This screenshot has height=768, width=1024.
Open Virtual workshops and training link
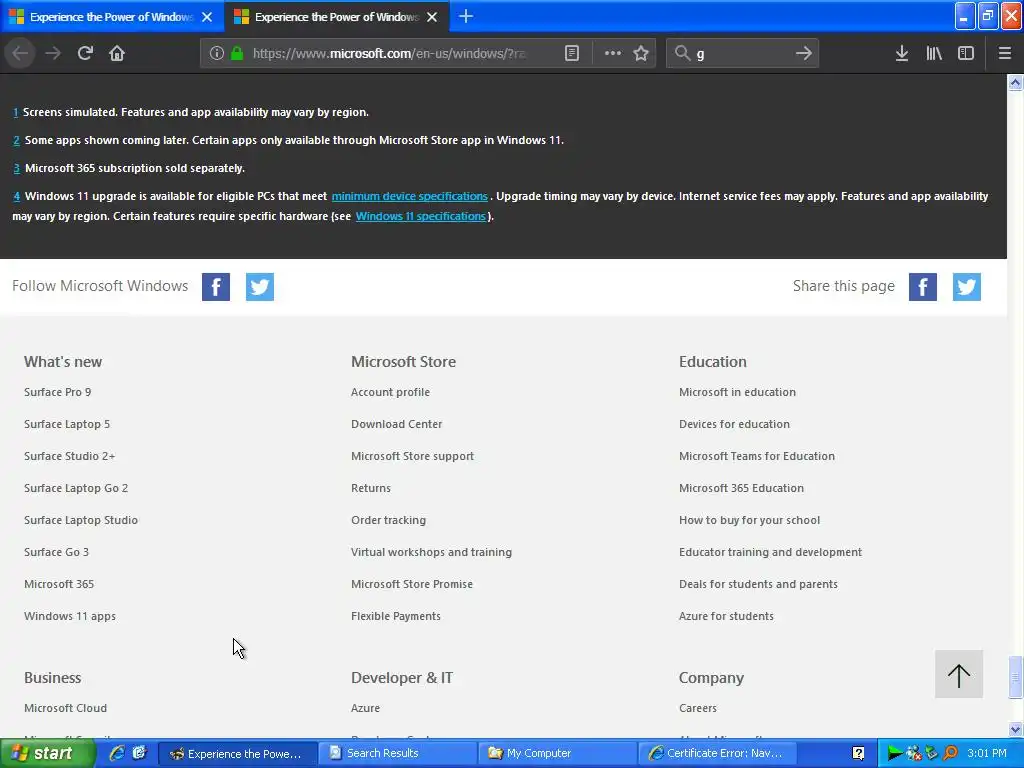(431, 552)
